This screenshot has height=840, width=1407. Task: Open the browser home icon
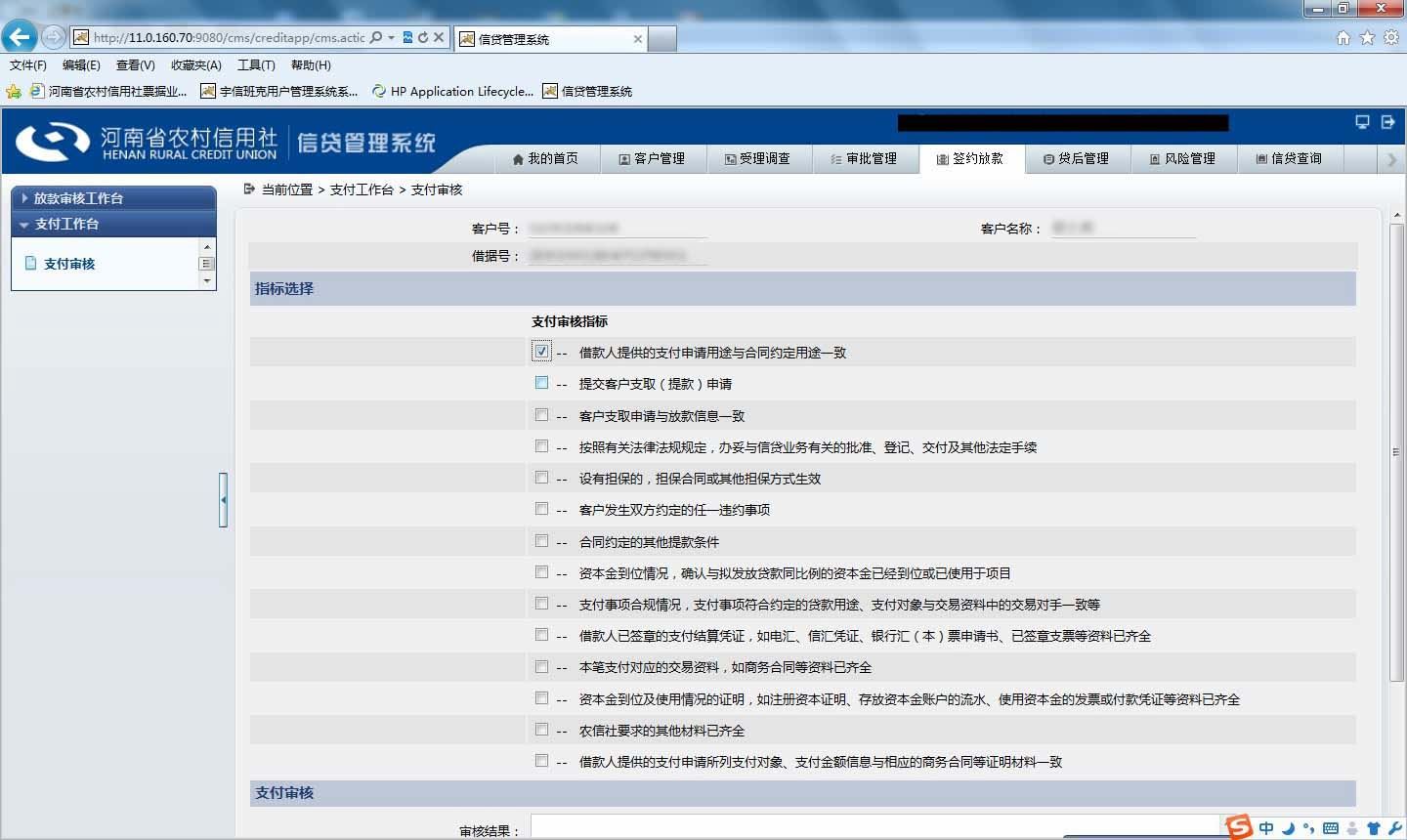(1343, 37)
